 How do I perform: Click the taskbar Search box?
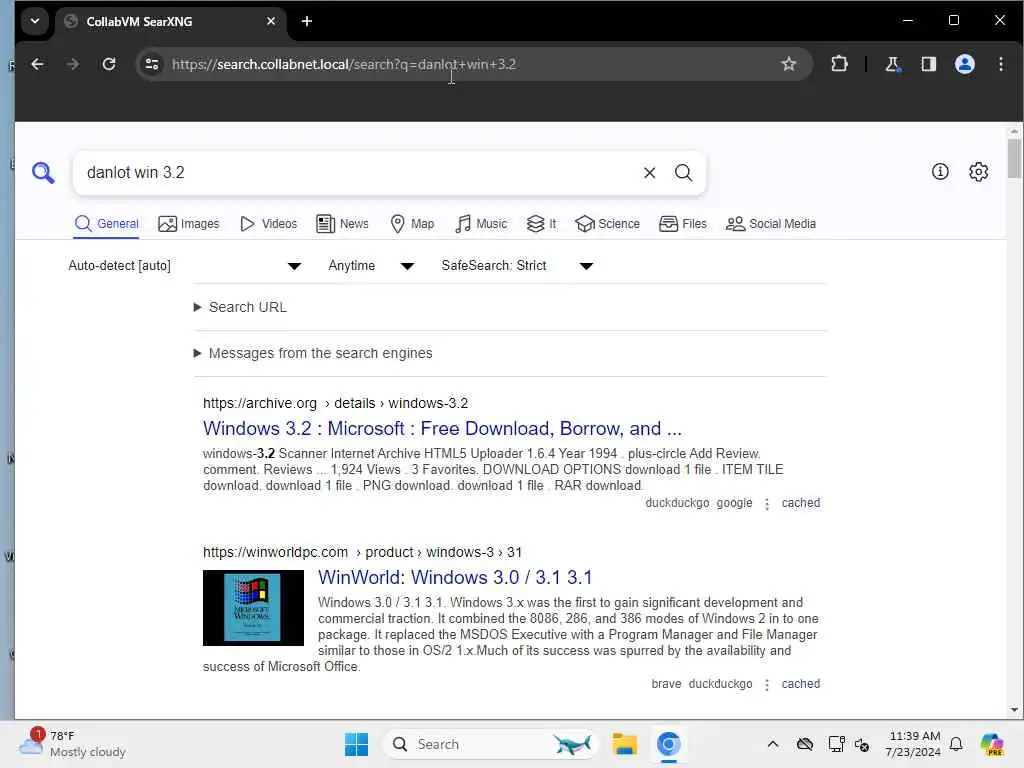[x=490, y=744]
